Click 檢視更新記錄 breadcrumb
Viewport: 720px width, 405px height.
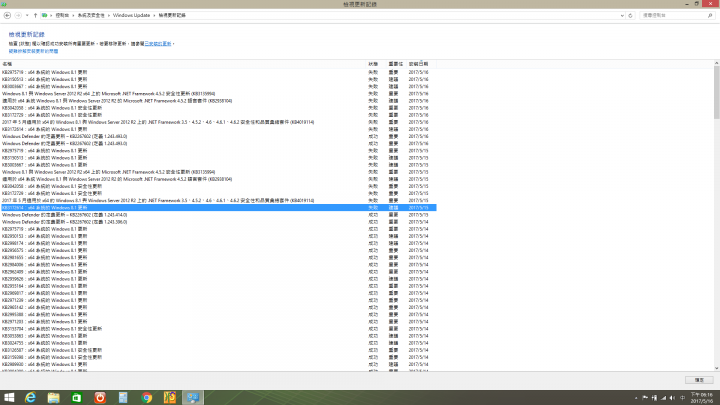172,15
